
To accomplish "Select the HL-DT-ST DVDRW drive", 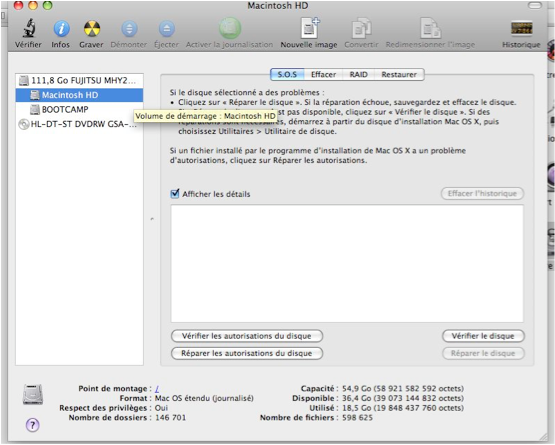I will pyautogui.click(x=79, y=124).
